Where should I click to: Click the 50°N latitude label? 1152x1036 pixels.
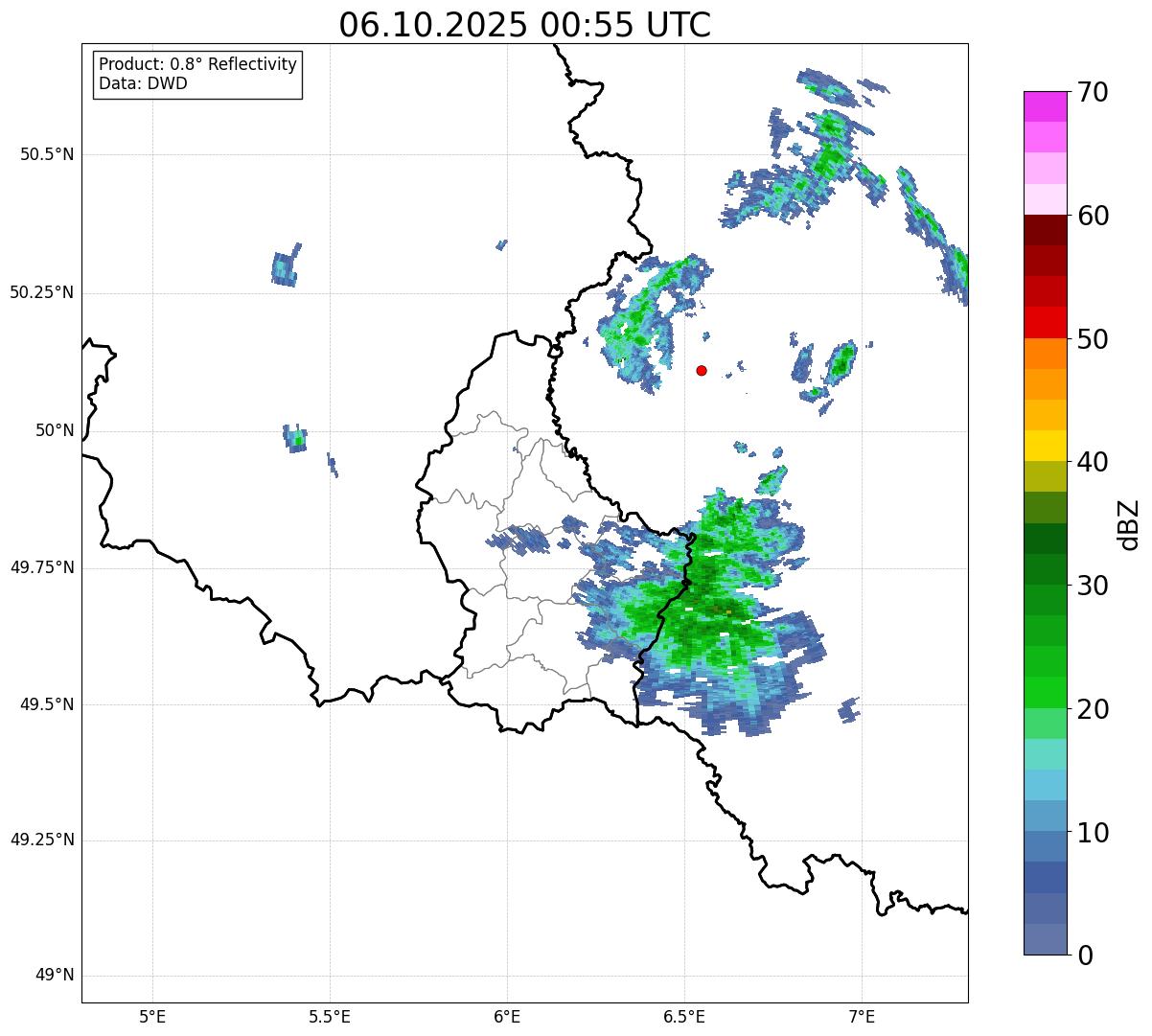point(55,430)
